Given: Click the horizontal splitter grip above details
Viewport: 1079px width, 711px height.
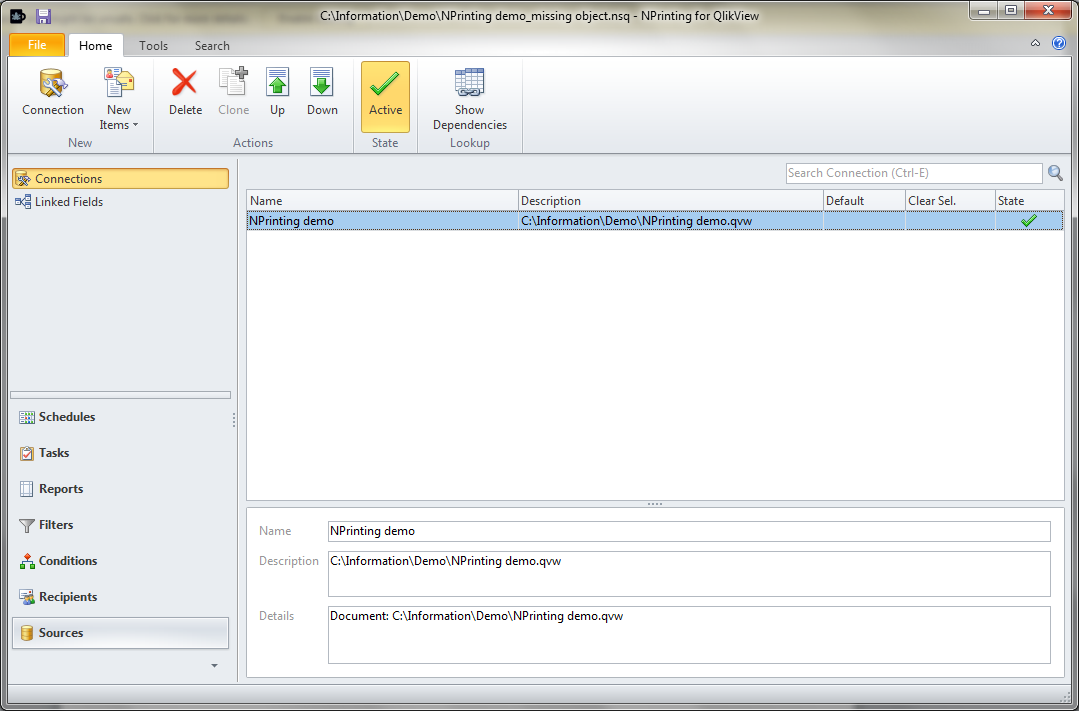Looking at the screenshot, I should (655, 505).
